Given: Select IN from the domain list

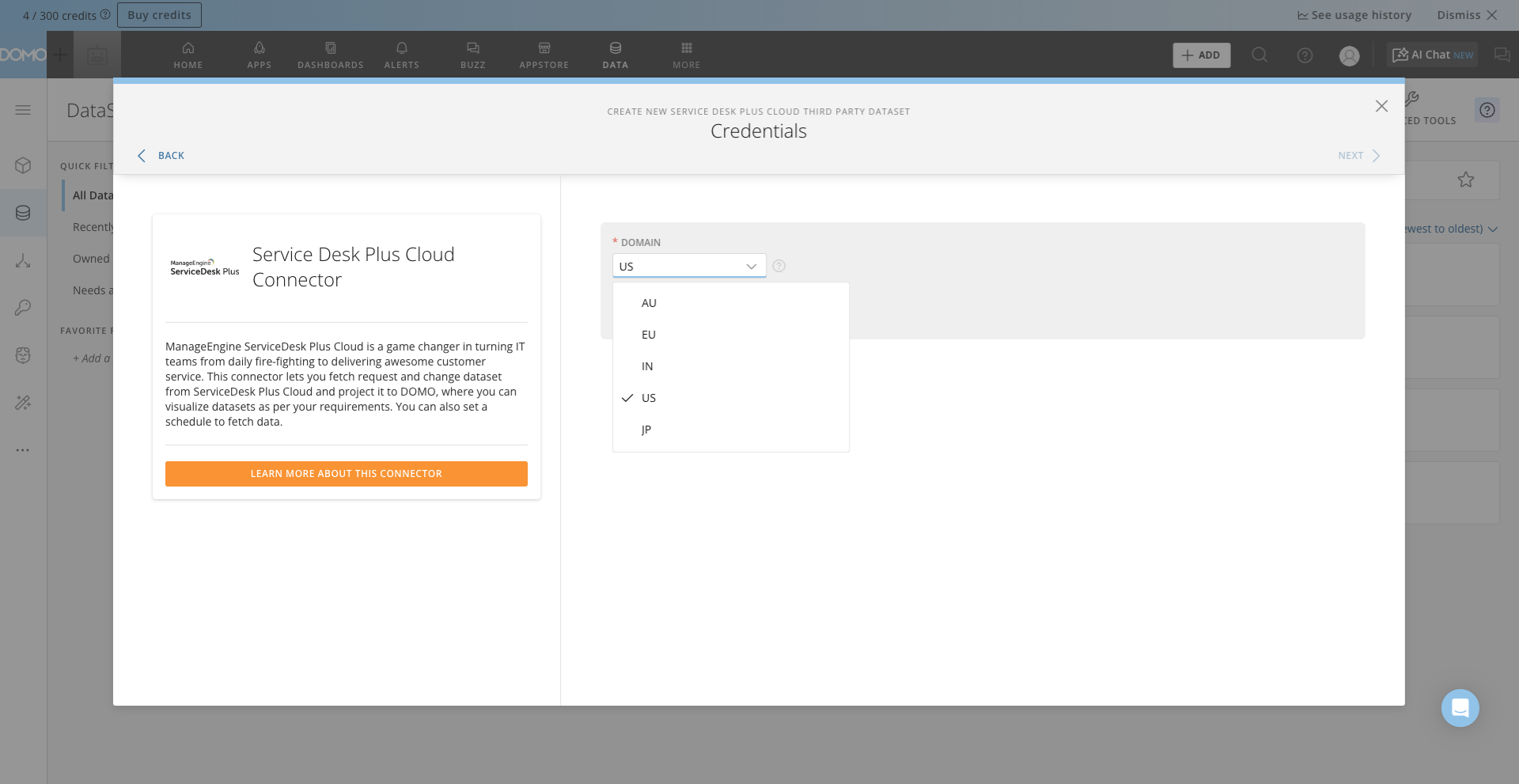Looking at the screenshot, I should pyautogui.click(x=731, y=366).
